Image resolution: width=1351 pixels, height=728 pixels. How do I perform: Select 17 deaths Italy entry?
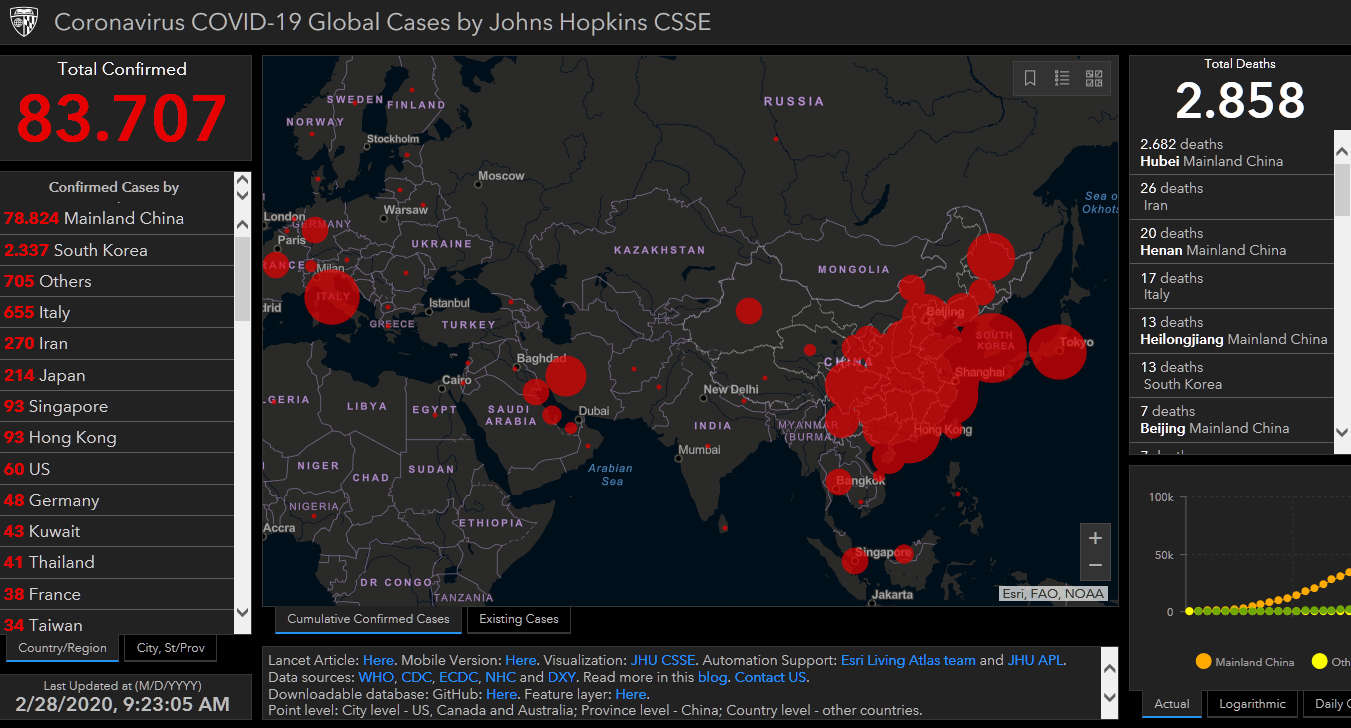click(1231, 286)
